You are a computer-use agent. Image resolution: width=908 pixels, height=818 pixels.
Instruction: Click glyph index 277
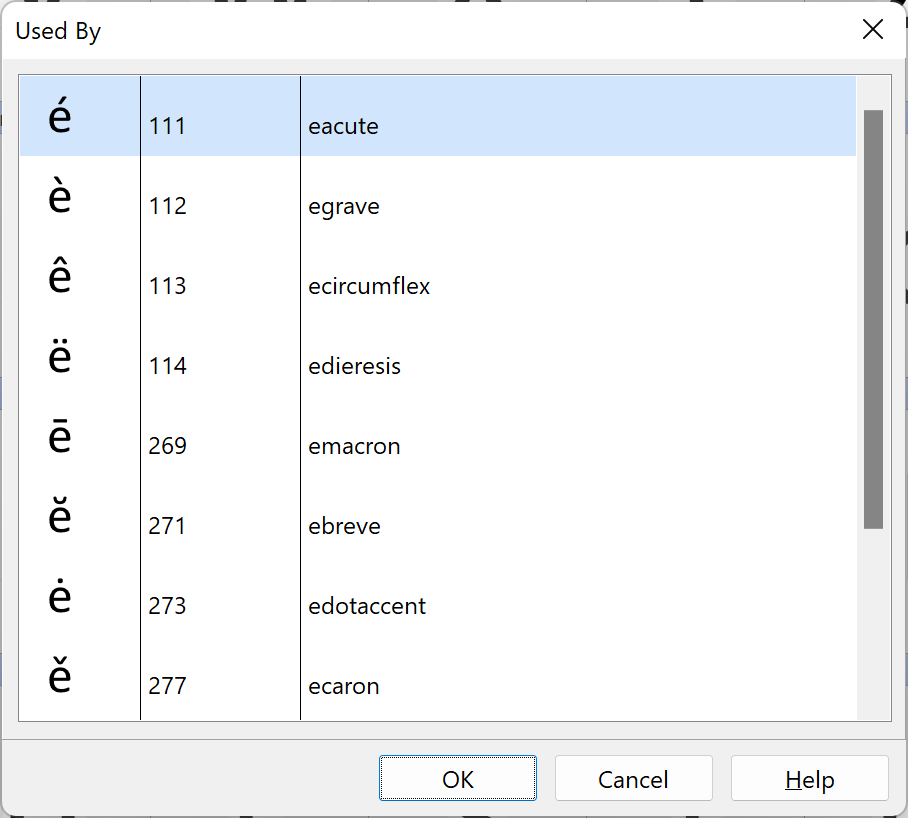[x=167, y=687]
